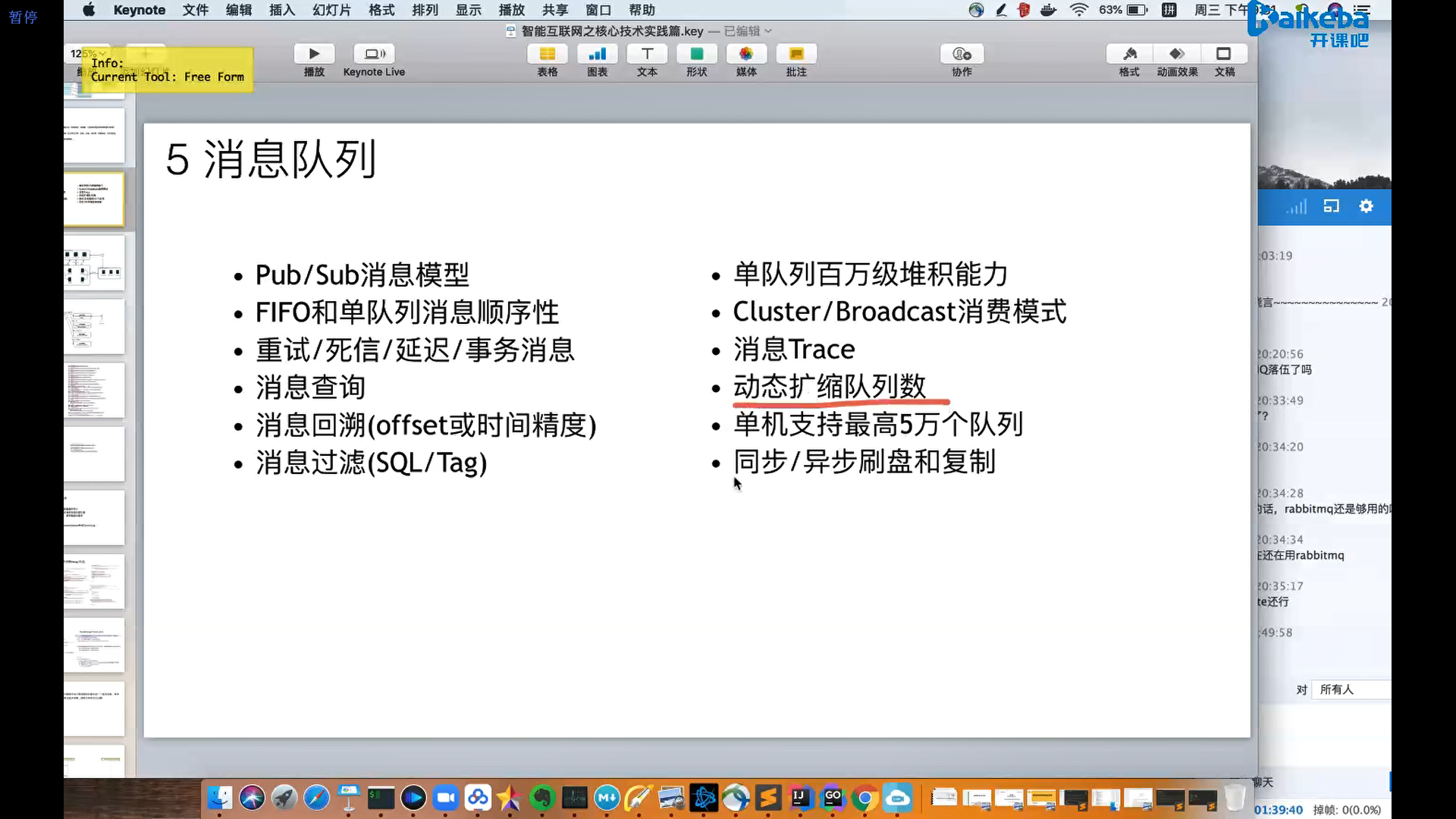Open the collaborate (协作) button
This screenshot has height=819, width=1456.
pyautogui.click(x=962, y=54)
